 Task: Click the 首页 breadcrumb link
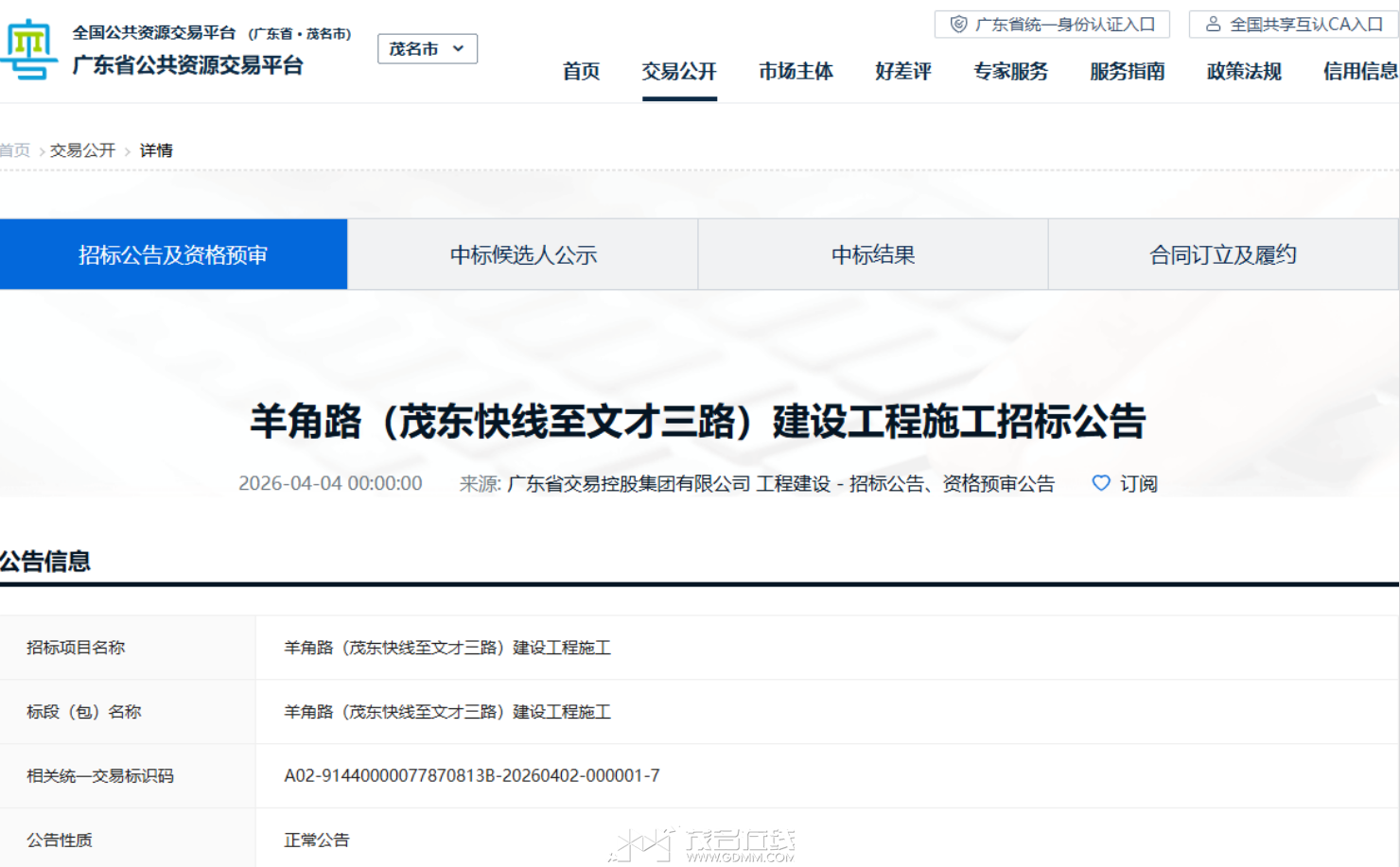(x=15, y=150)
